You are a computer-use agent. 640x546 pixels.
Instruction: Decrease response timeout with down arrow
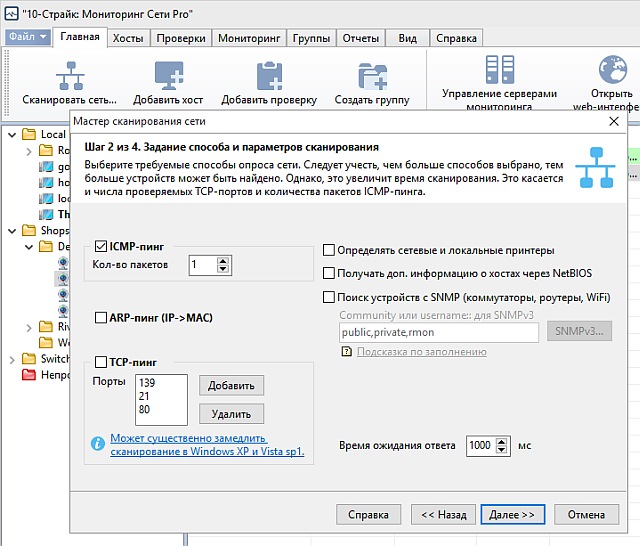click(502, 449)
